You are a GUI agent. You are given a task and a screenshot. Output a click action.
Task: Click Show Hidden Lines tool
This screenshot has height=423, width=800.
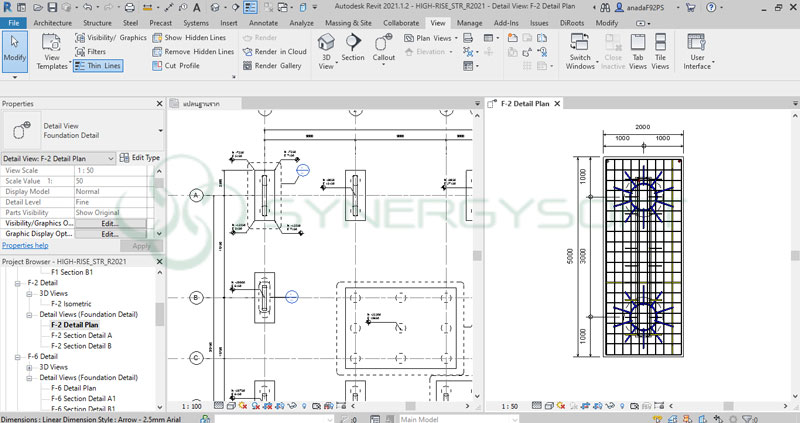pyautogui.click(x=191, y=37)
